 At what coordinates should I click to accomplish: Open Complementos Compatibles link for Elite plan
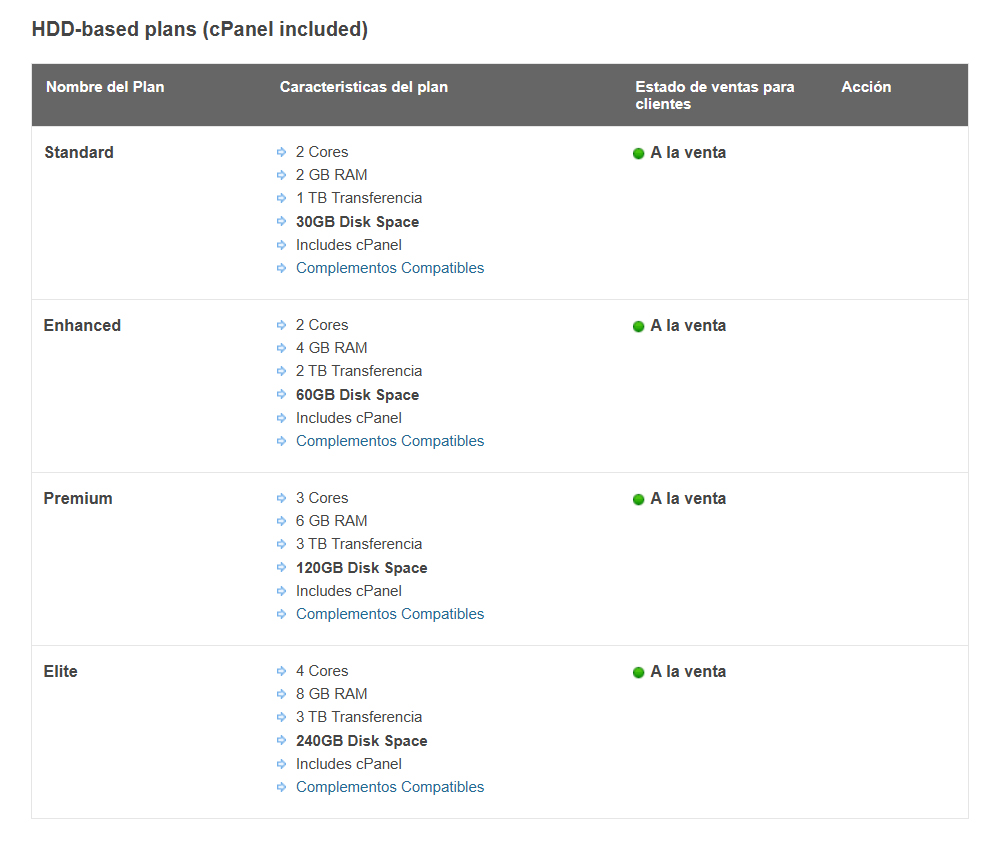point(389,787)
